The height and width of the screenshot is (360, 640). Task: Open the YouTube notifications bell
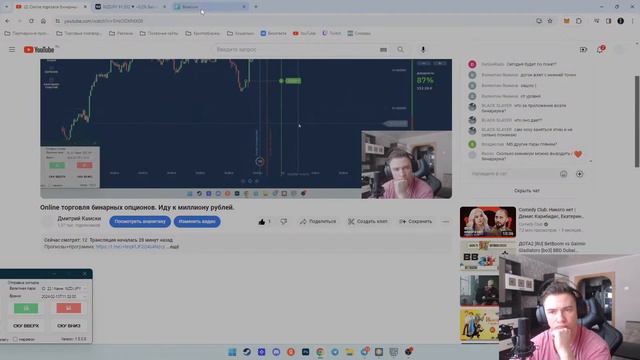pyautogui.click(x=600, y=49)
